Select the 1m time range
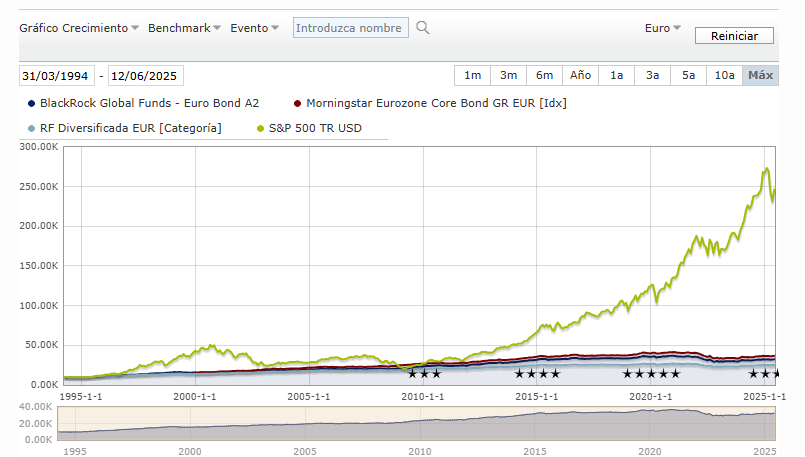The width and height of the screenshot is (805, 457). [472, 75]
